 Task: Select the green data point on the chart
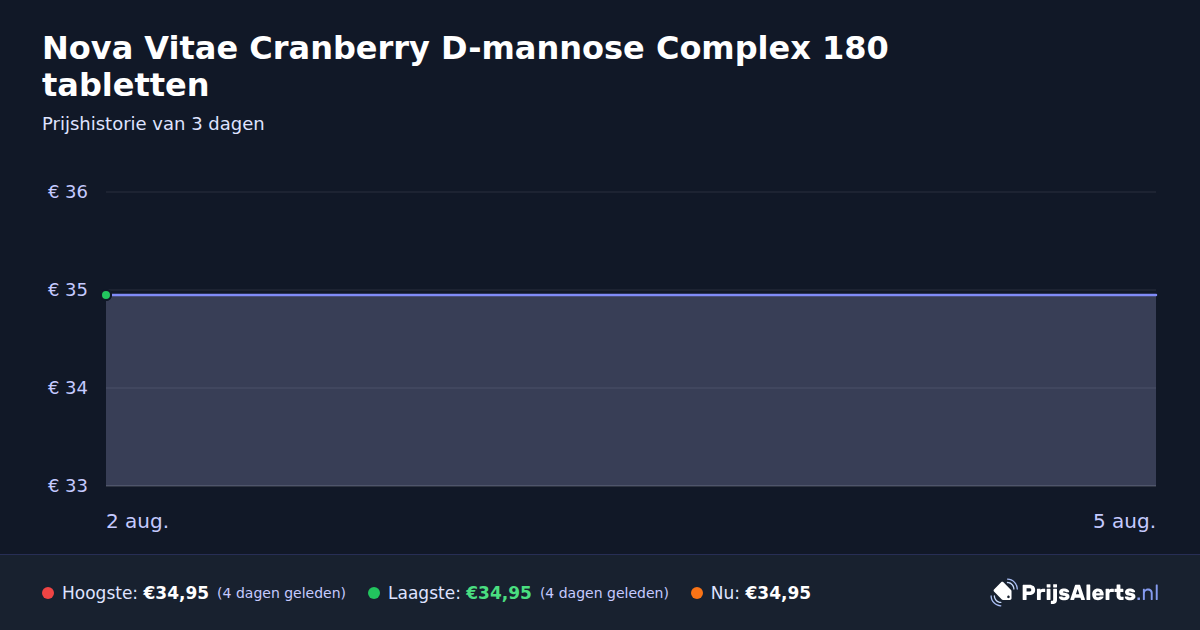pyautogui.click(x=106, y=295)
